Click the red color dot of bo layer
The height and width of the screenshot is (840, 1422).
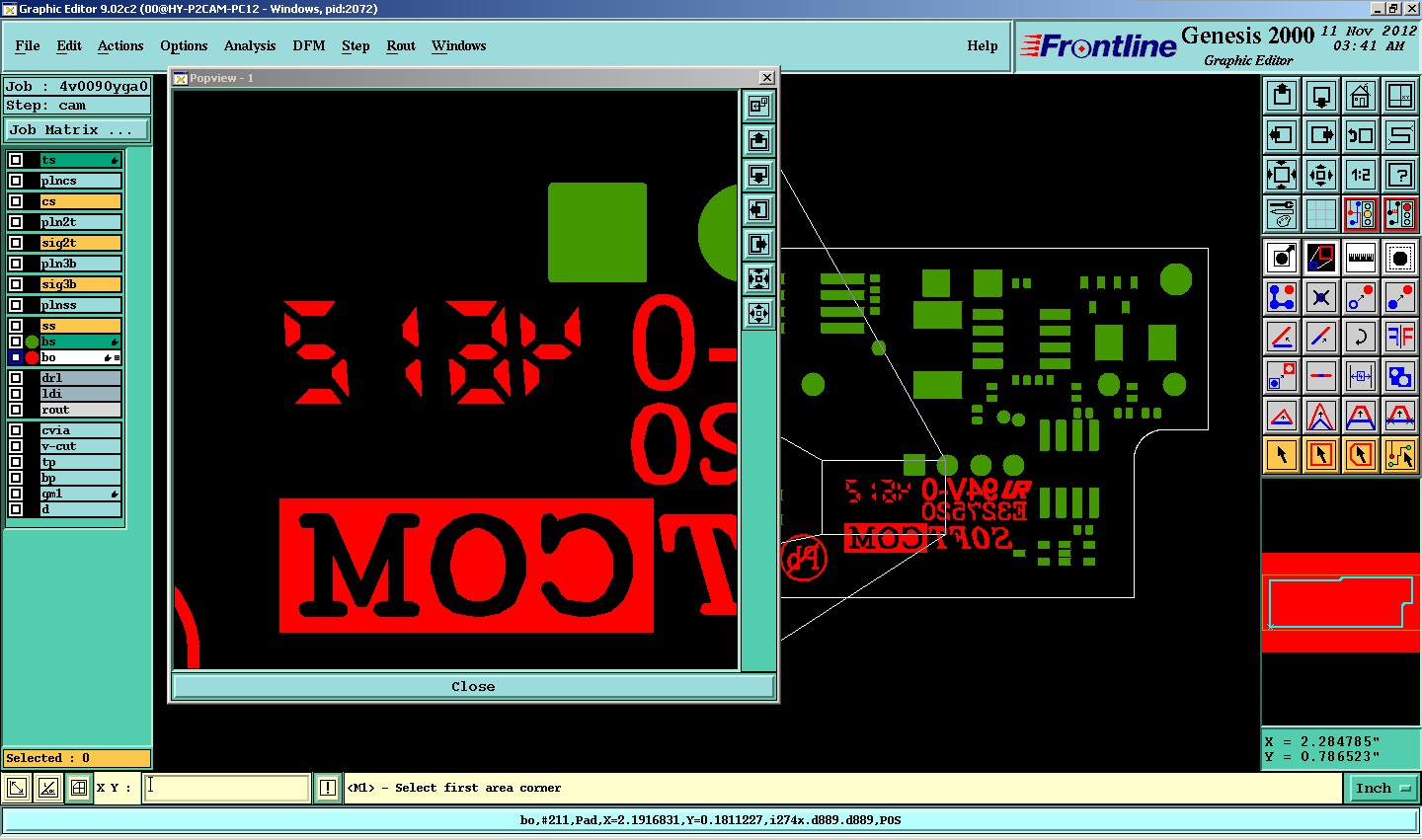tap(32, 357)
